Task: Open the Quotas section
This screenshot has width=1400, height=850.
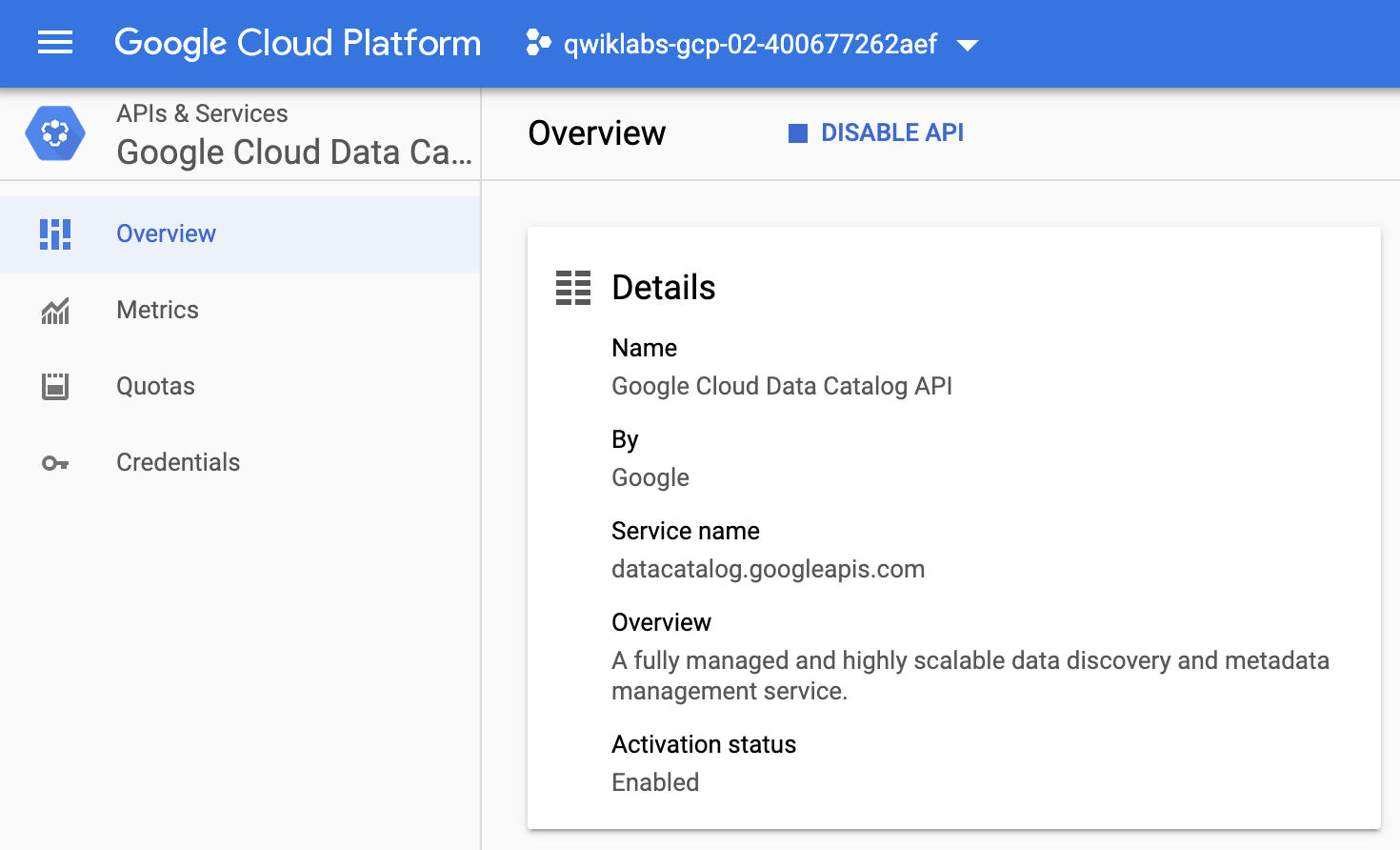Action: point(240,386)
